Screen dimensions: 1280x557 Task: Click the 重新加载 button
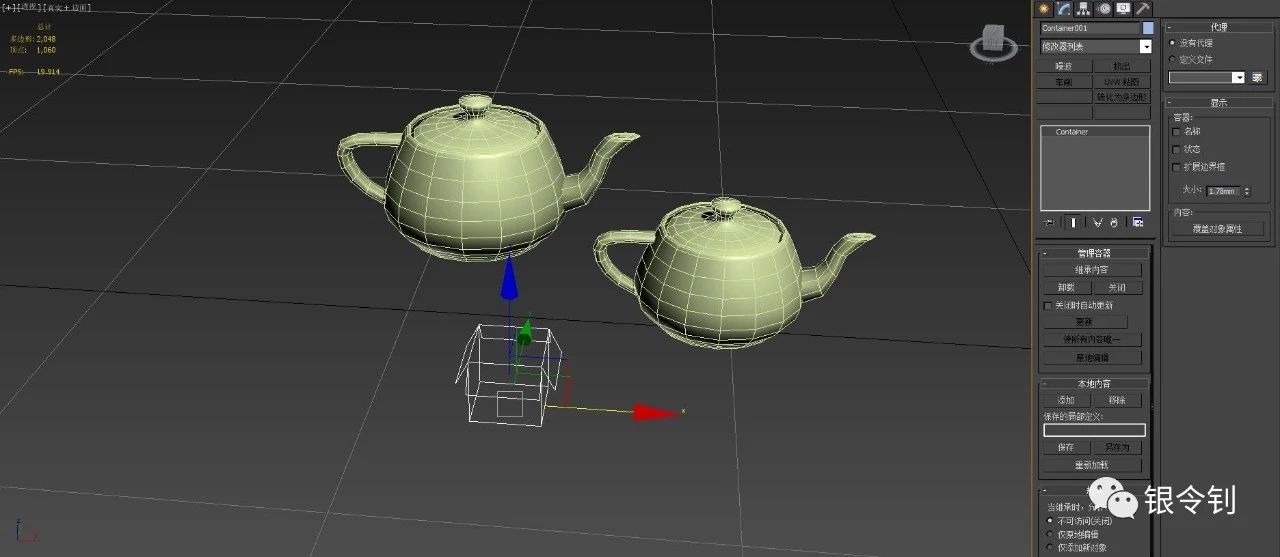[x=1092, y=465]
